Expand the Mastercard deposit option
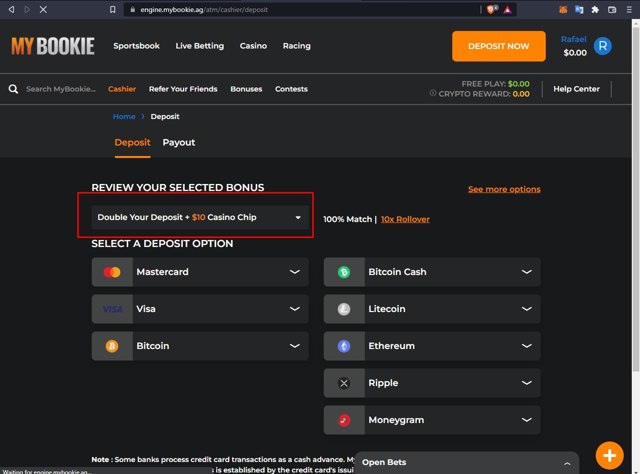640x474 pixels. pyautogui.click(x=295, y=272)
